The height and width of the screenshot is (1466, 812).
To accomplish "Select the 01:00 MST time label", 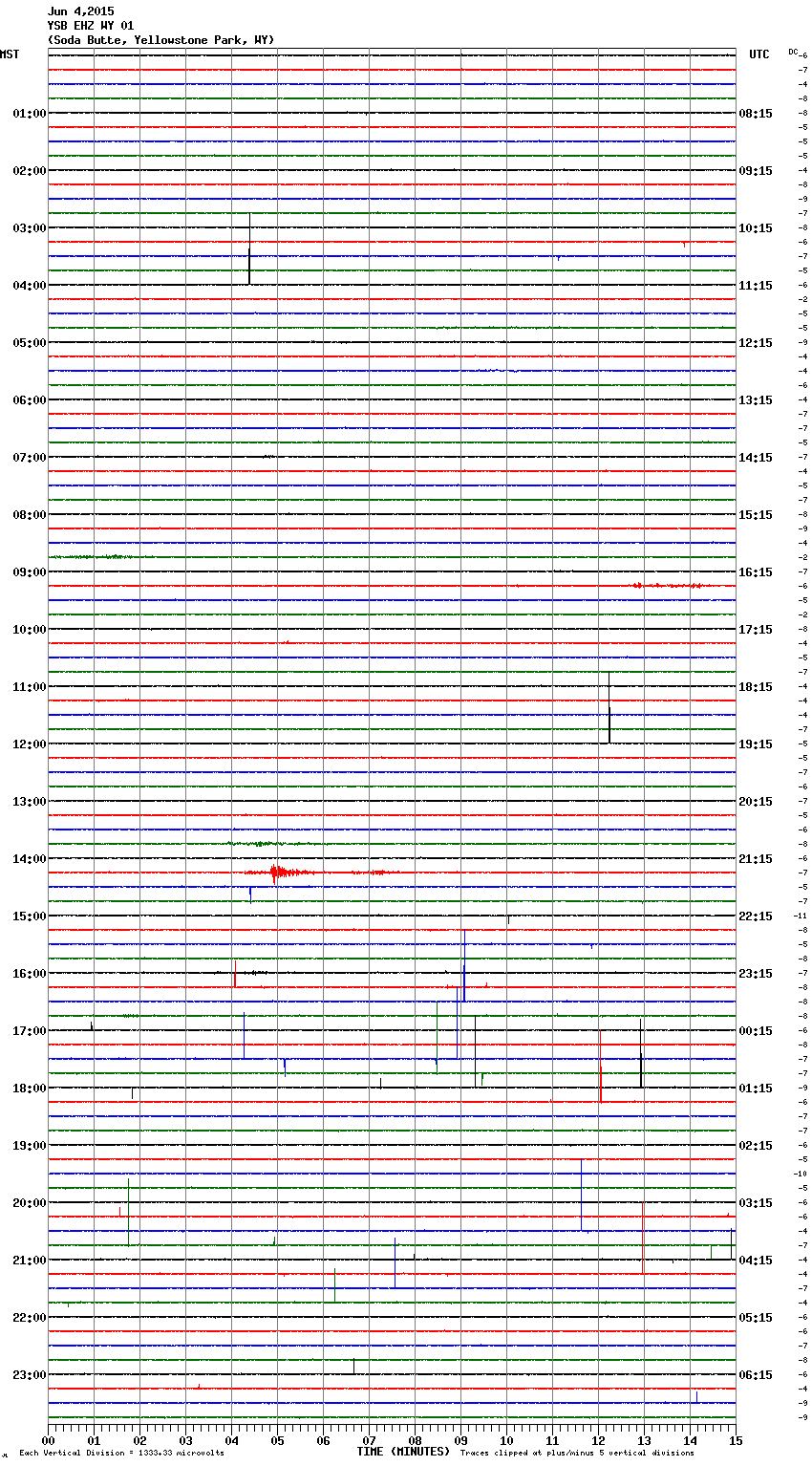I will [x=29, y=114].
